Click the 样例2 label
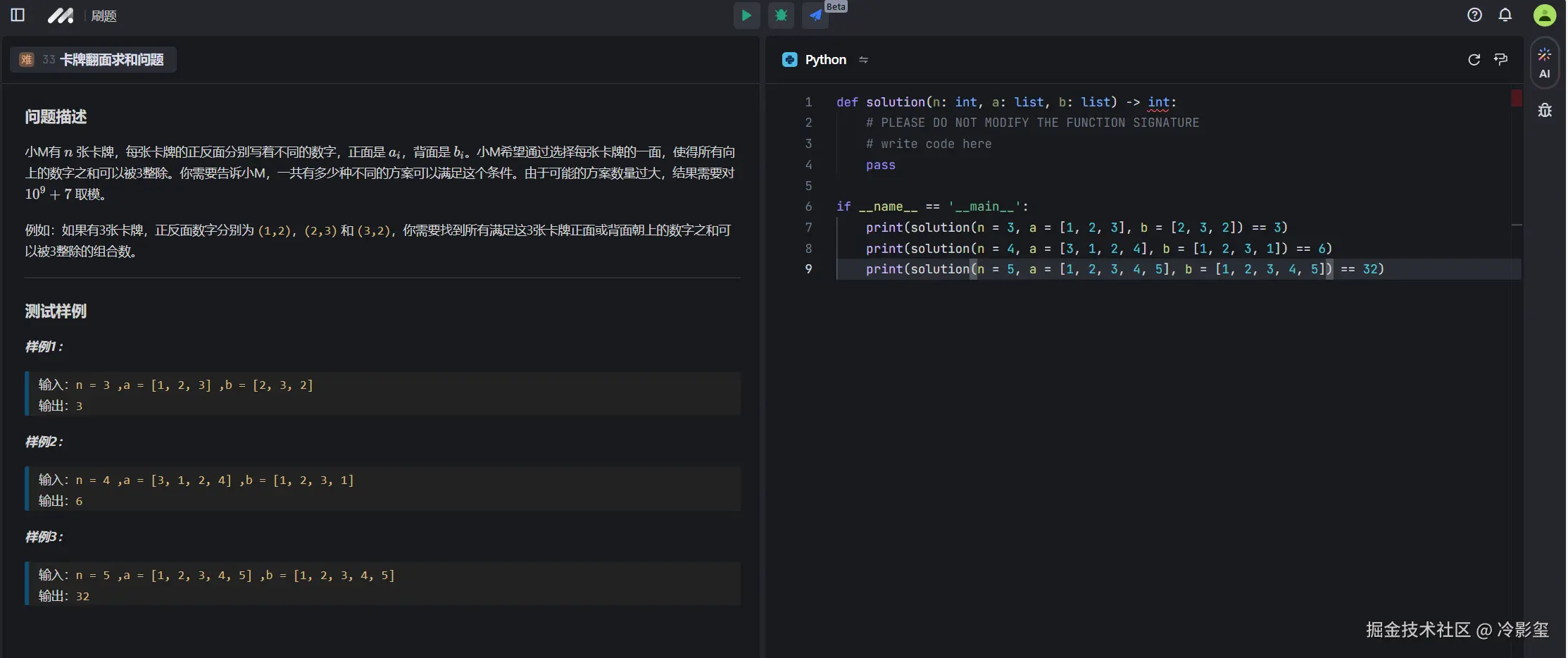 click(44, 442)
